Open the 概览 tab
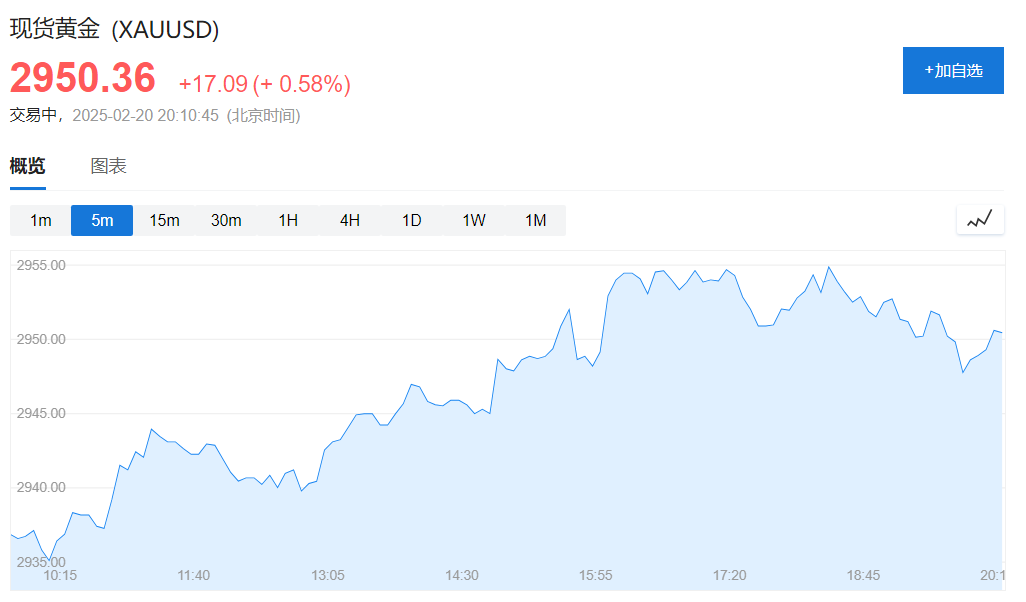The image size is (1026, 602). [28, 167]
